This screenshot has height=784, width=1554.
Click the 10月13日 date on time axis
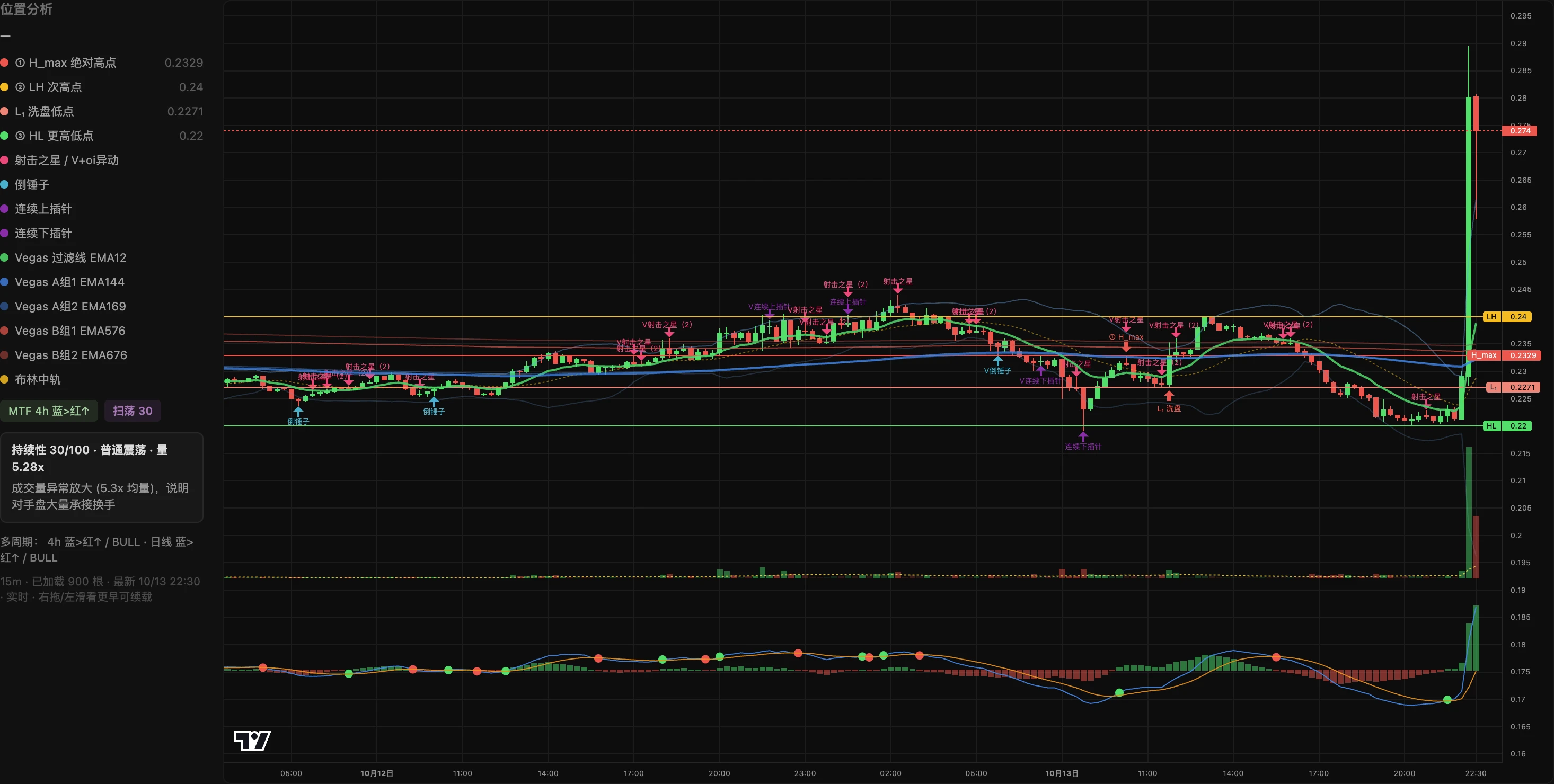(x=1062, y=773)
